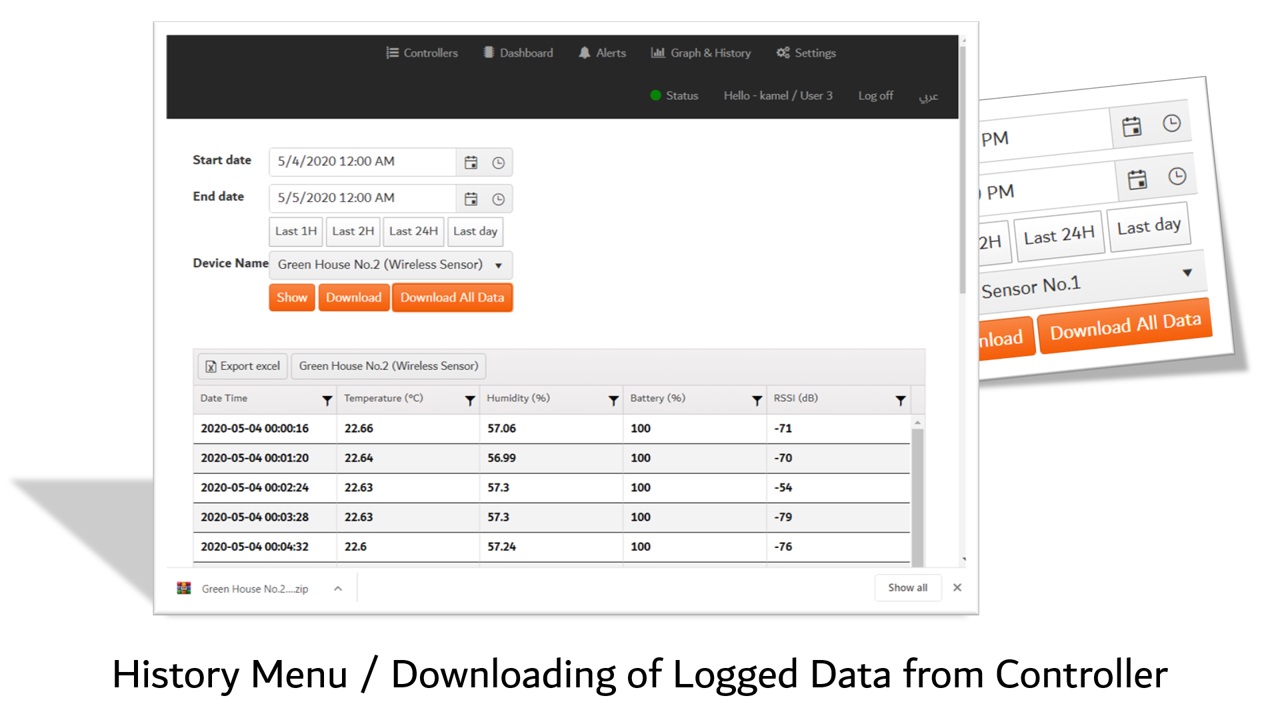Screen dimensions: 1280x720
Task: Go to Graph & History page
Action: click(x=700, y=53)
